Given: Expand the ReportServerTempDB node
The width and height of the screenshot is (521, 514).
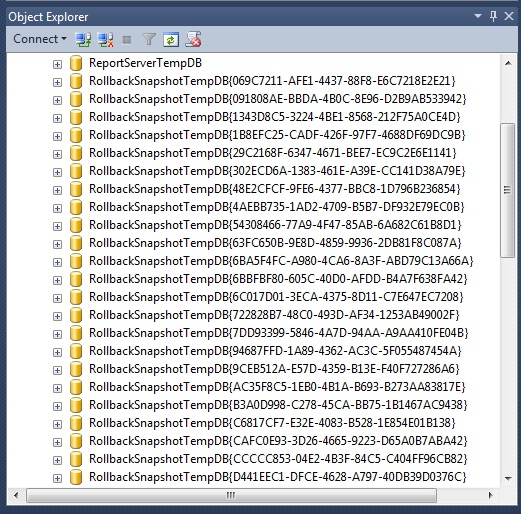Looking at the screenshot, I should [57, 64].
